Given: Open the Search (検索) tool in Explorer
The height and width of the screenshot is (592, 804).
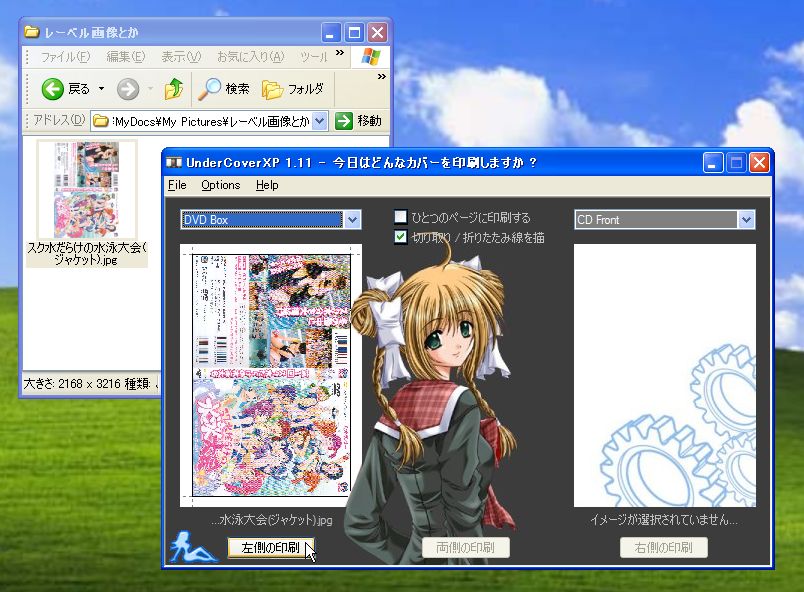Looking at the screenshot, I should [x=224, y=89].
